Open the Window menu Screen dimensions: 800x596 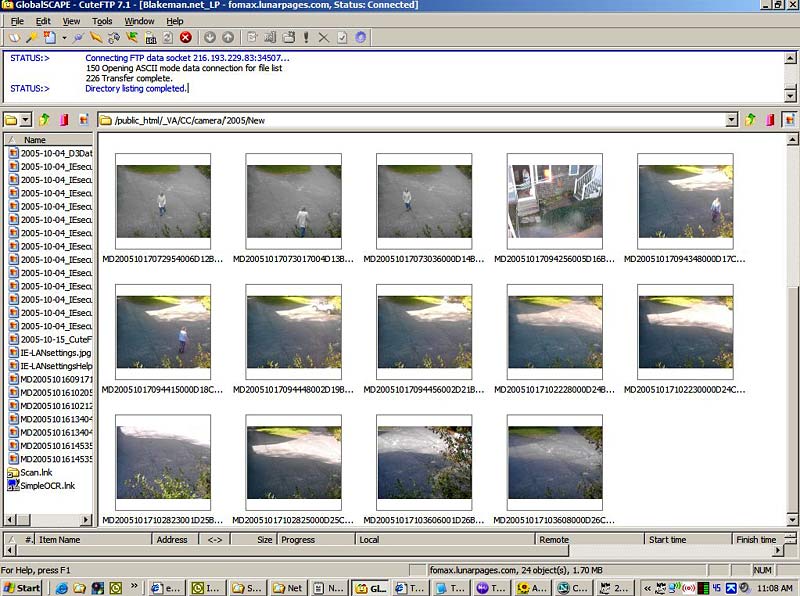(x=139, y=21)
